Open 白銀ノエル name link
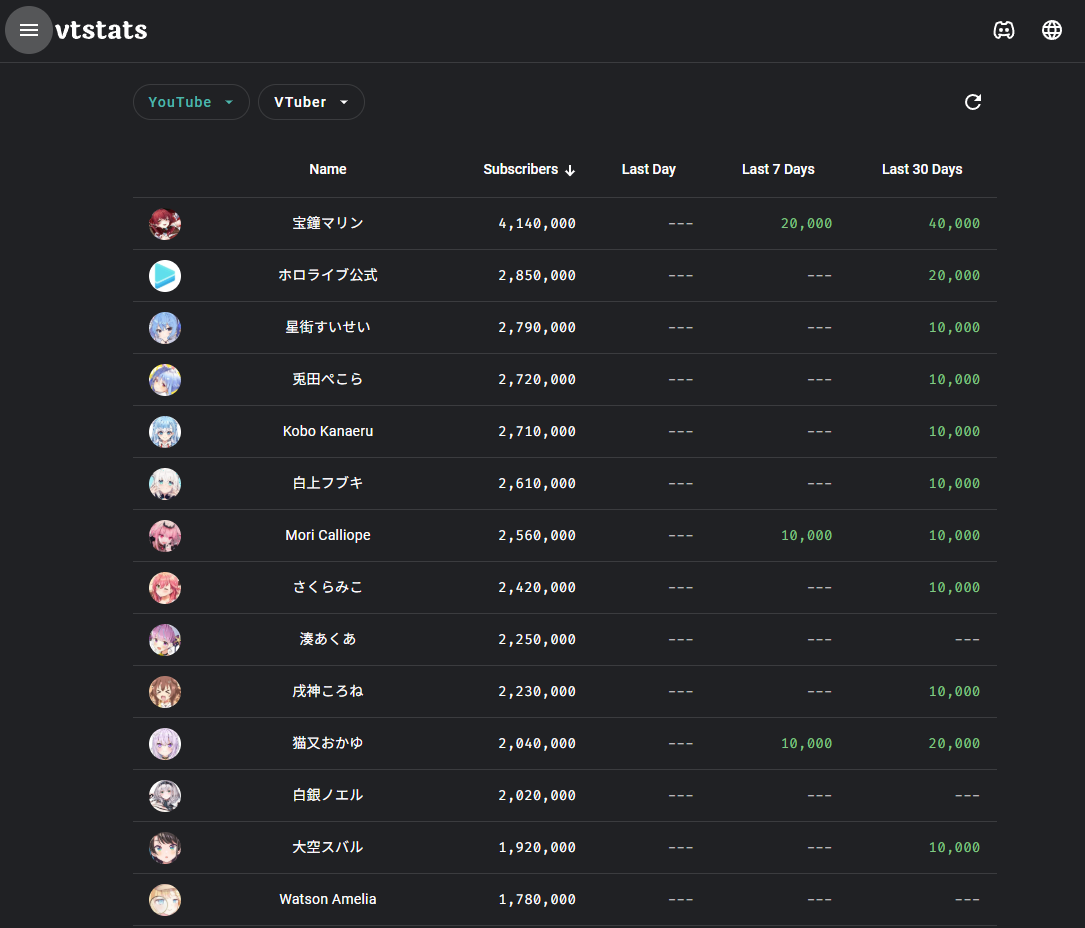This screenshot has height=928, width=1085. (327, 794)
